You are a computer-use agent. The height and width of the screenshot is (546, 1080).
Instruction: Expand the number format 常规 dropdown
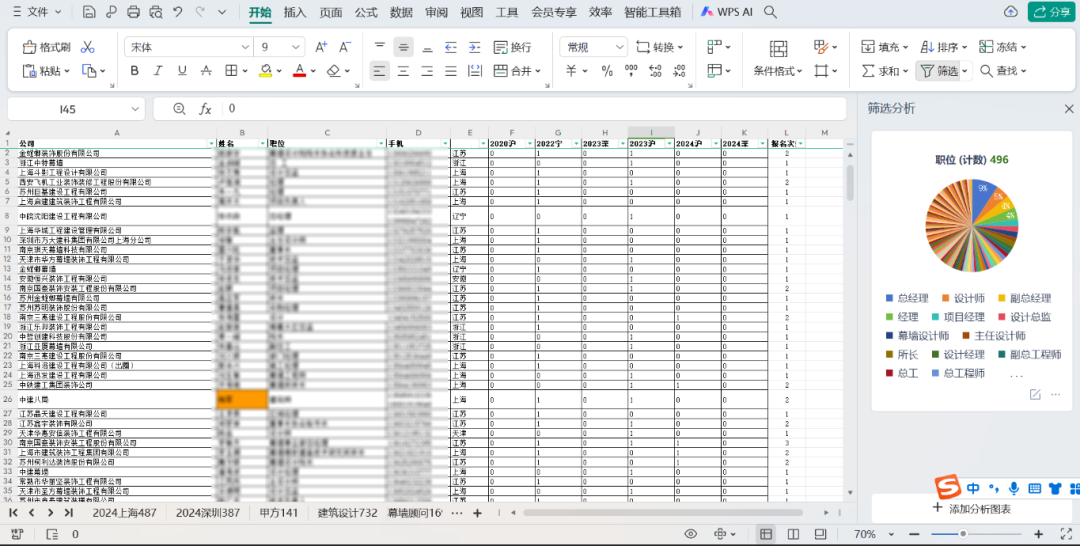pyautogui.click(x=620, y=47)
